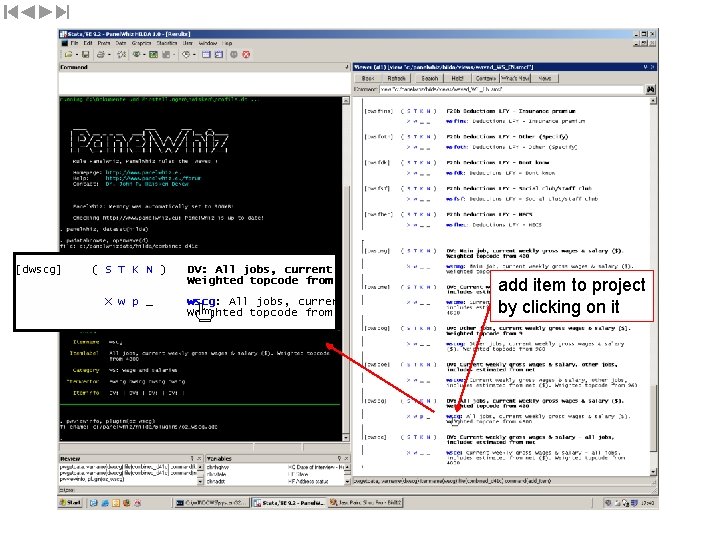Screen dimensions: 720x540
Task: Click the Review pane scrollbar down arrow
Action: [200, 481]
